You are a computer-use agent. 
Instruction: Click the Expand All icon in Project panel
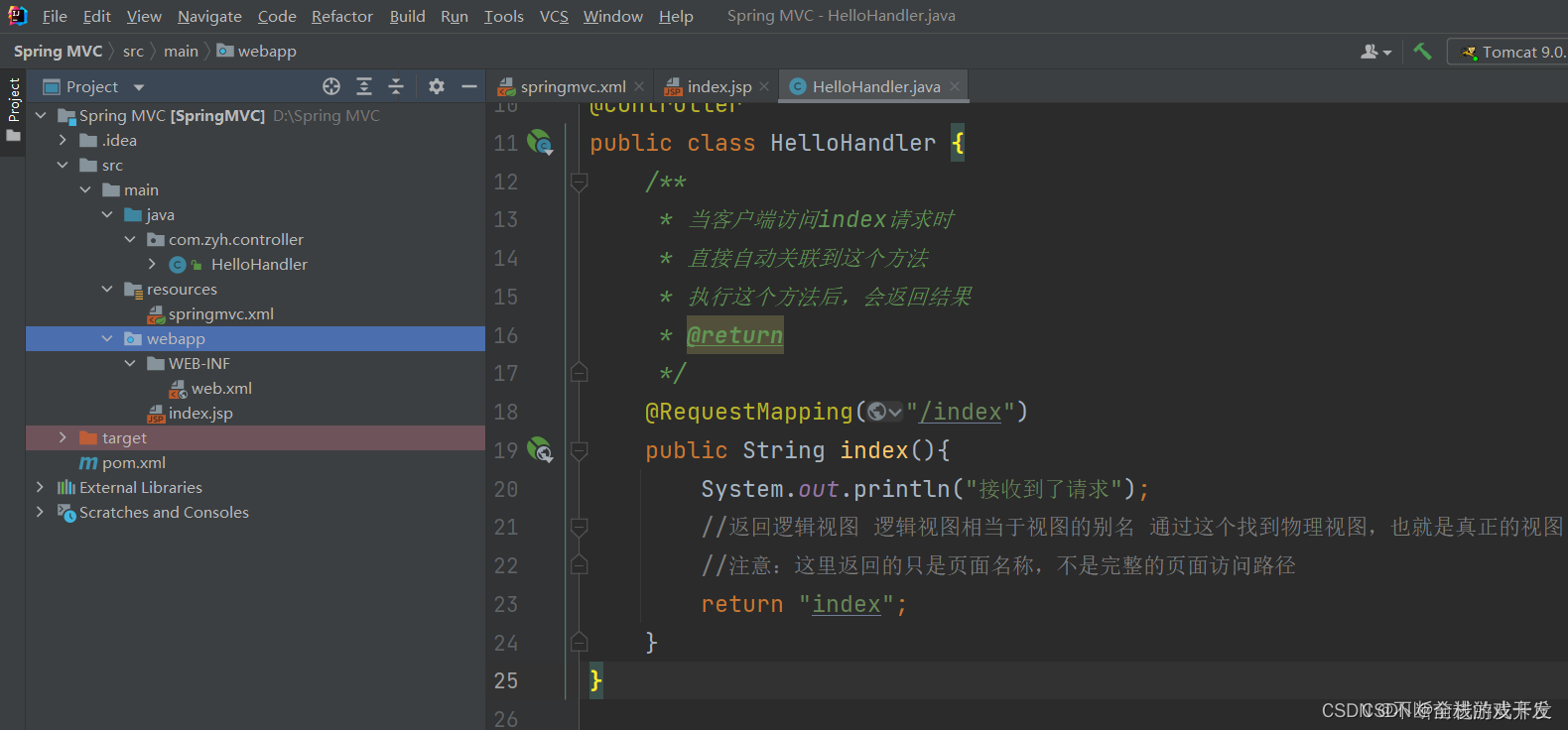364,86
